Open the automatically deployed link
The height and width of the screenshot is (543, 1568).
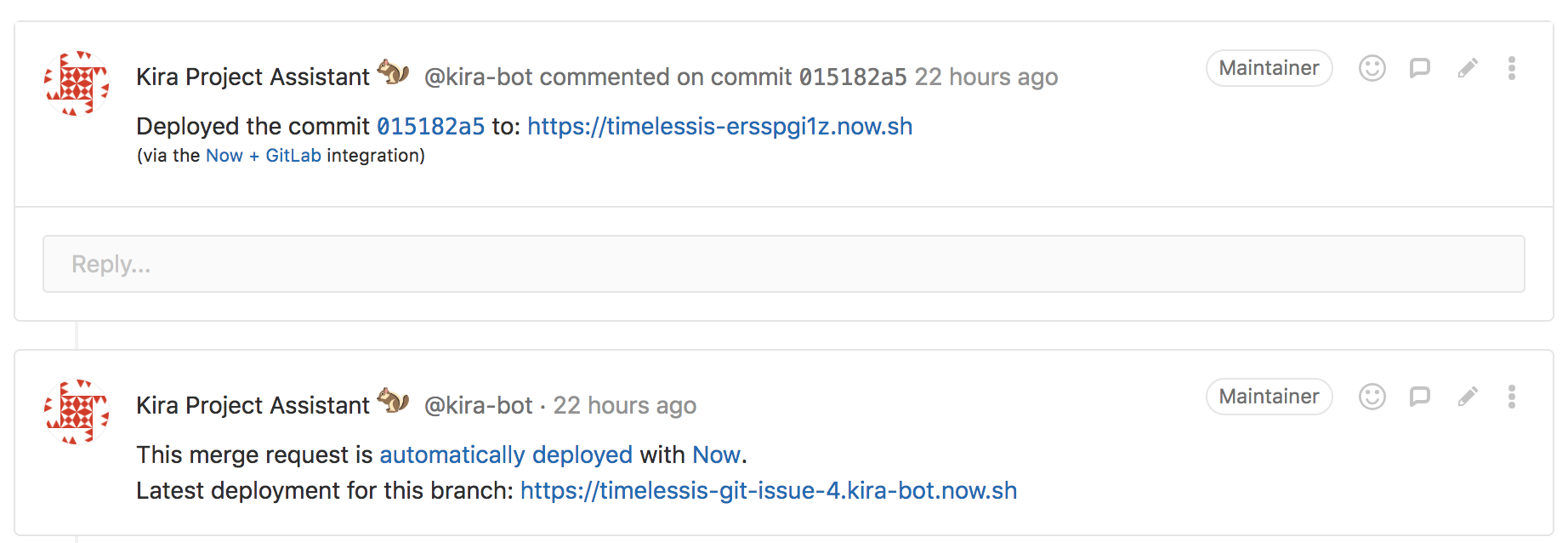pos(506,455)
